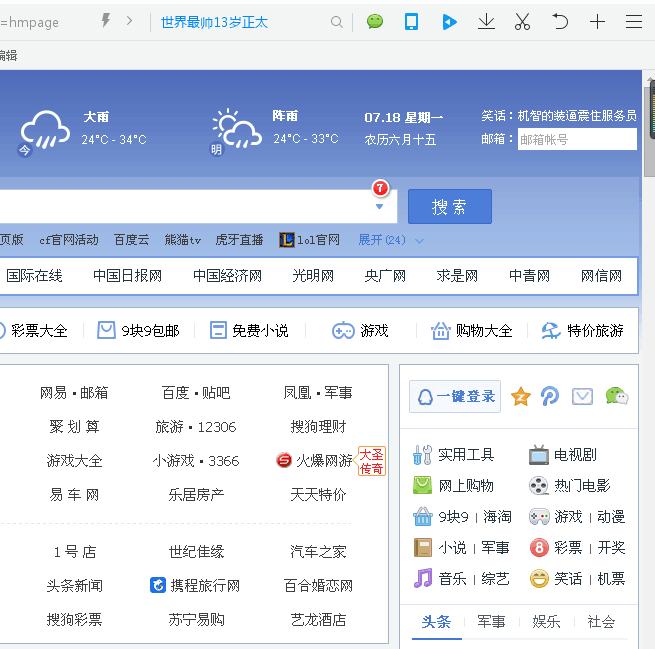
Task: Open 购物大全 basket icon link
Action: click(x=472, y=330)
